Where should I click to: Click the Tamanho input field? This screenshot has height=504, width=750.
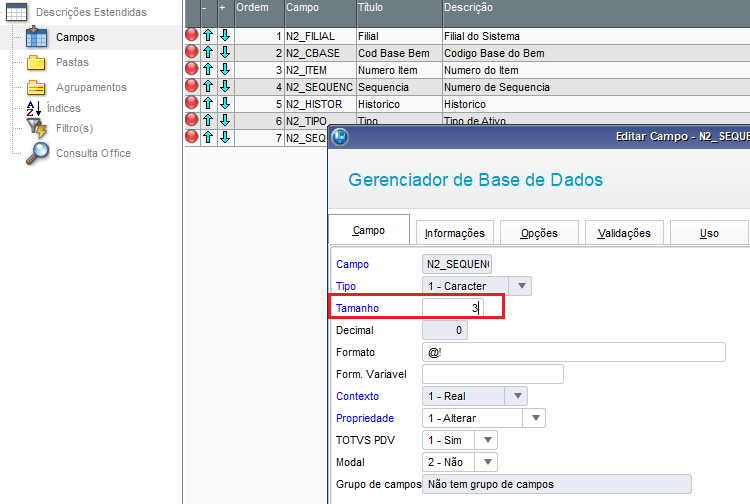452,308
